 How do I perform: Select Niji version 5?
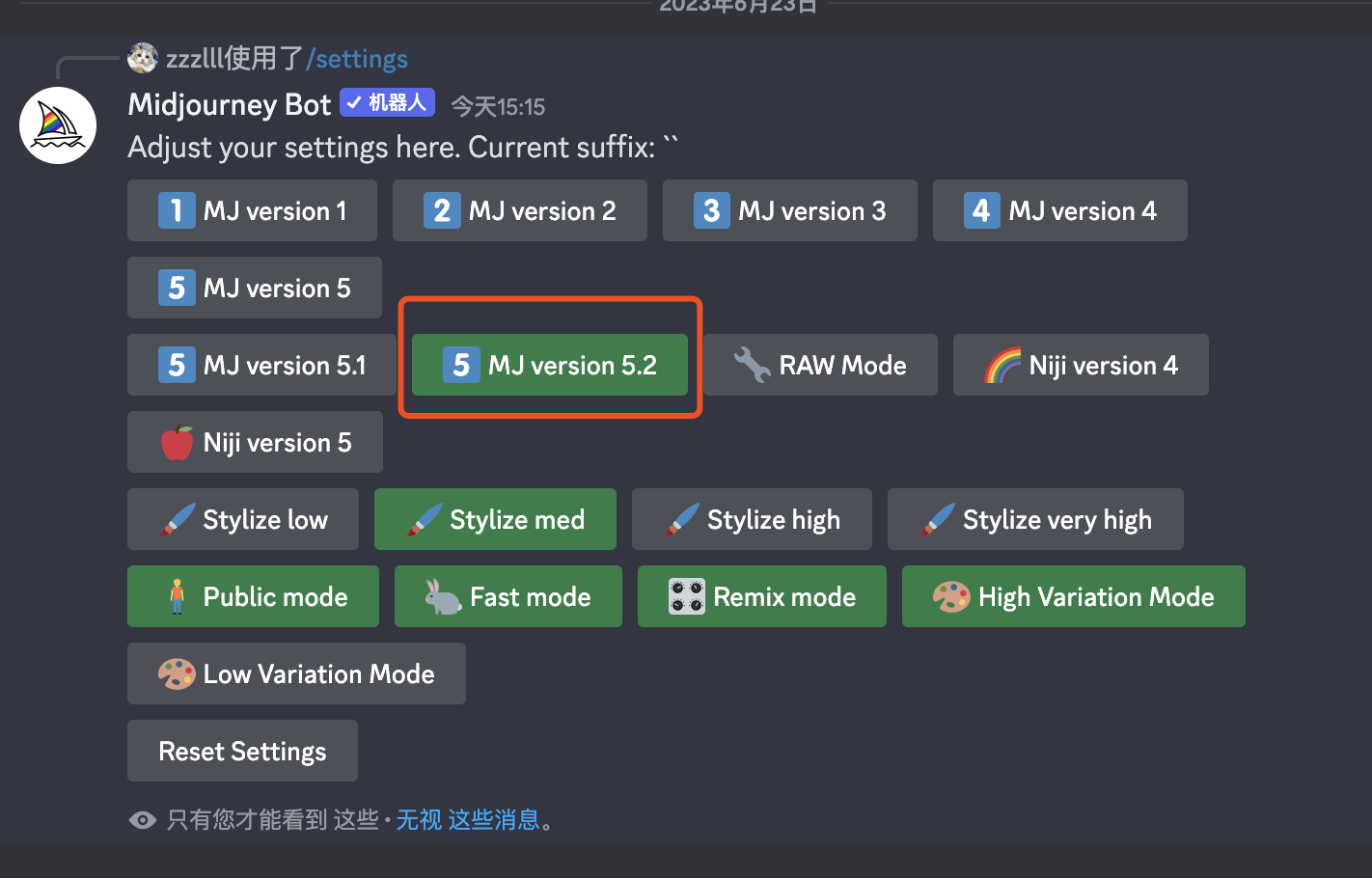point(255,442)
